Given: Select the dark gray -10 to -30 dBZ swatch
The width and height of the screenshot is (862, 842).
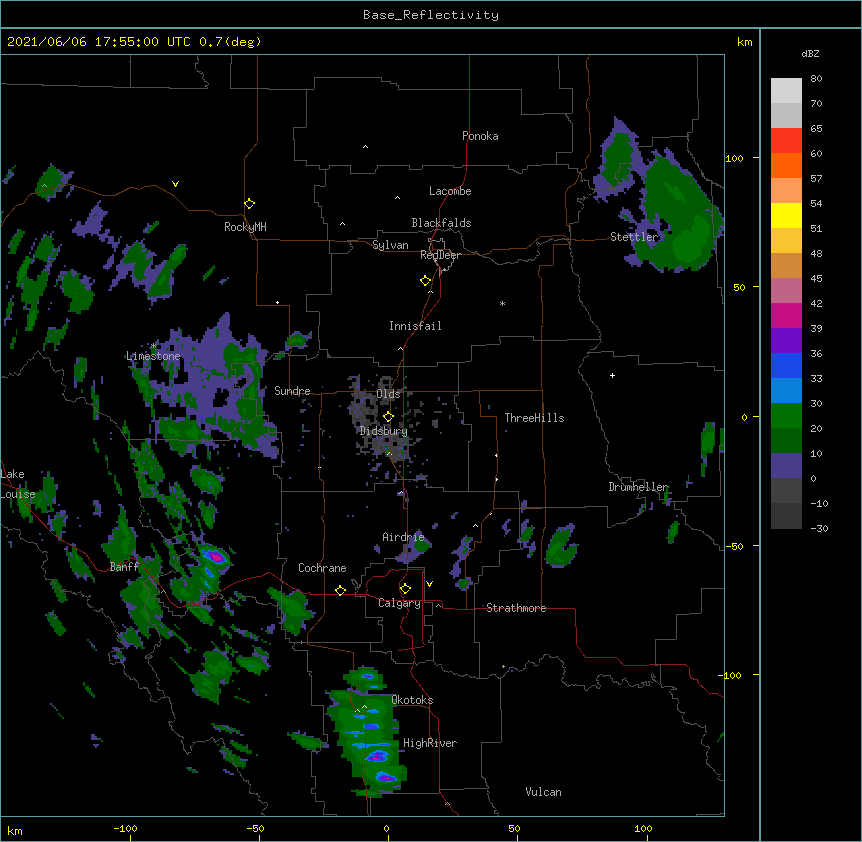Looking at the screenshot, I should (x=786, y=516).
